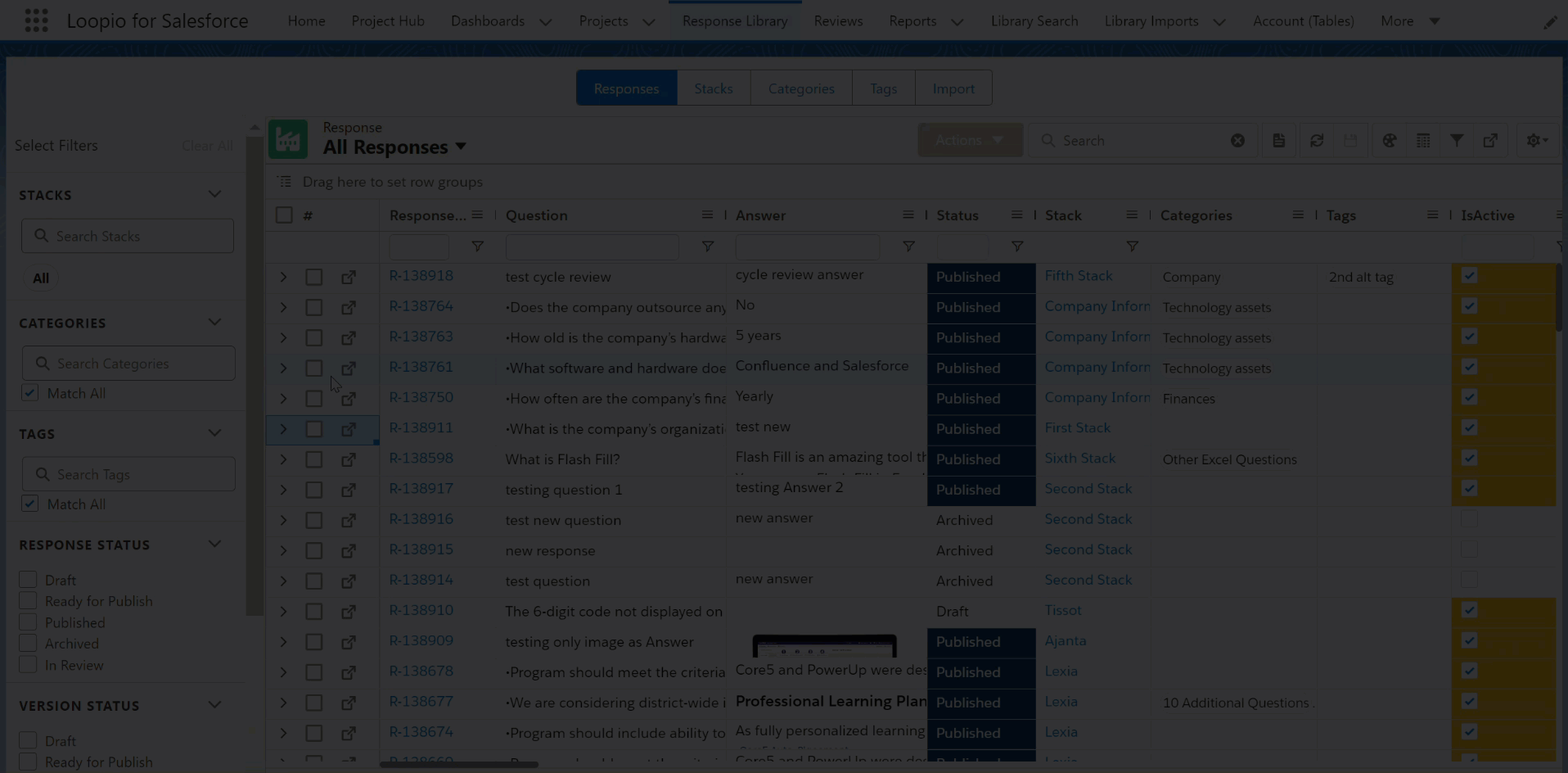Click the chart icon in grid toolbar
This screenshot has height=773, width=1568.
(1390, 141)
